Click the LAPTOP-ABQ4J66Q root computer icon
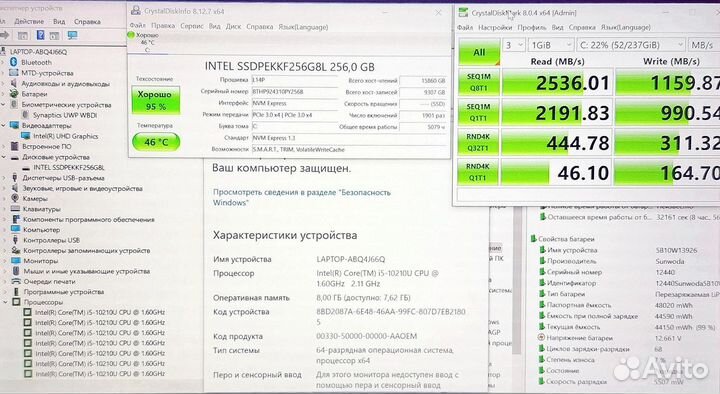Image resolution: width=720 pixels, height=394 pixels. coord(4,51)
